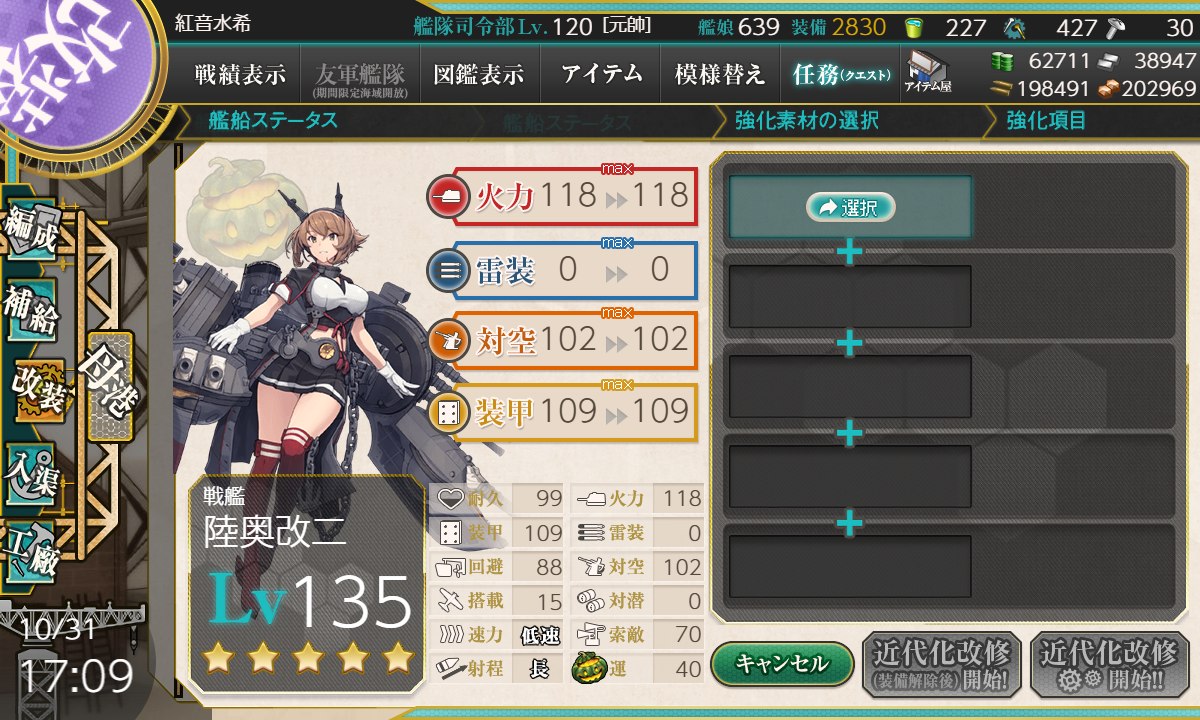The width and height of the screenshot is (1200, 720).
Task: Open 戦績表示 battle records tab
Action: pyautogui.click(x=240, y=74)
